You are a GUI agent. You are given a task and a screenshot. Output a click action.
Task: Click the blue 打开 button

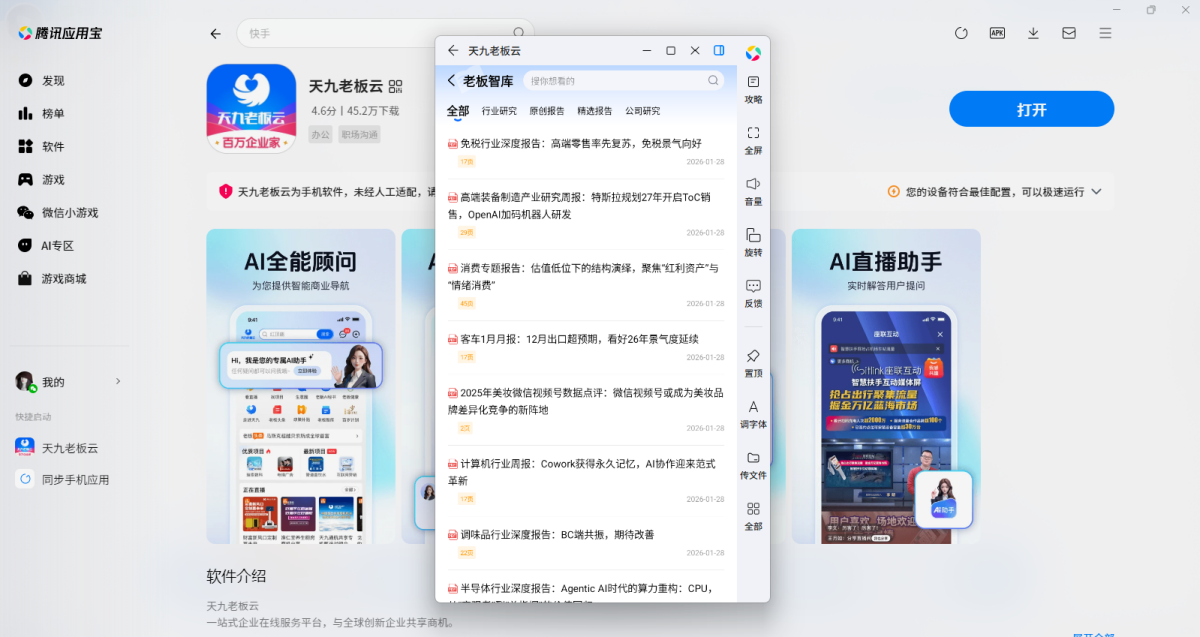1031,109
